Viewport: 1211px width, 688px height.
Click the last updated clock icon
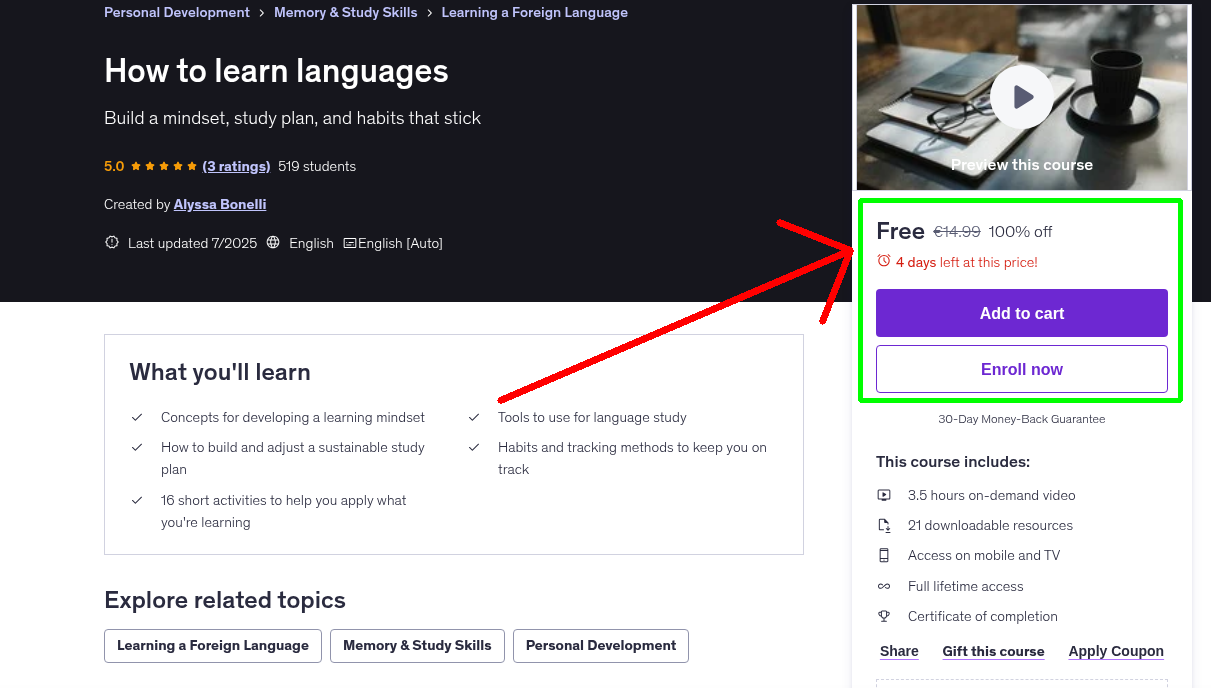(x=111, y=243)
